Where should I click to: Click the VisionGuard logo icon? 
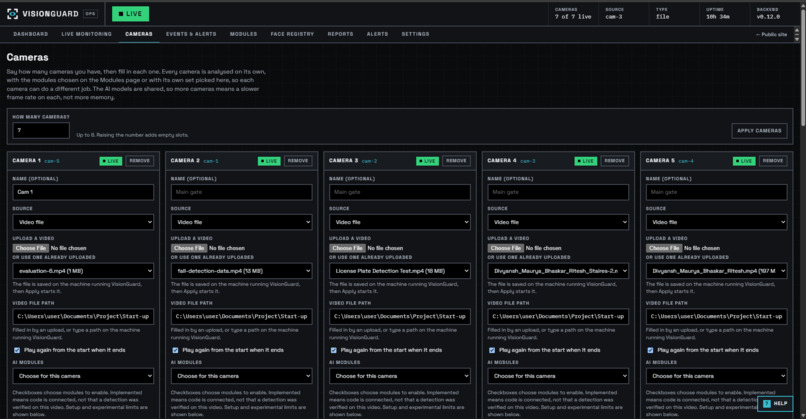12,14
